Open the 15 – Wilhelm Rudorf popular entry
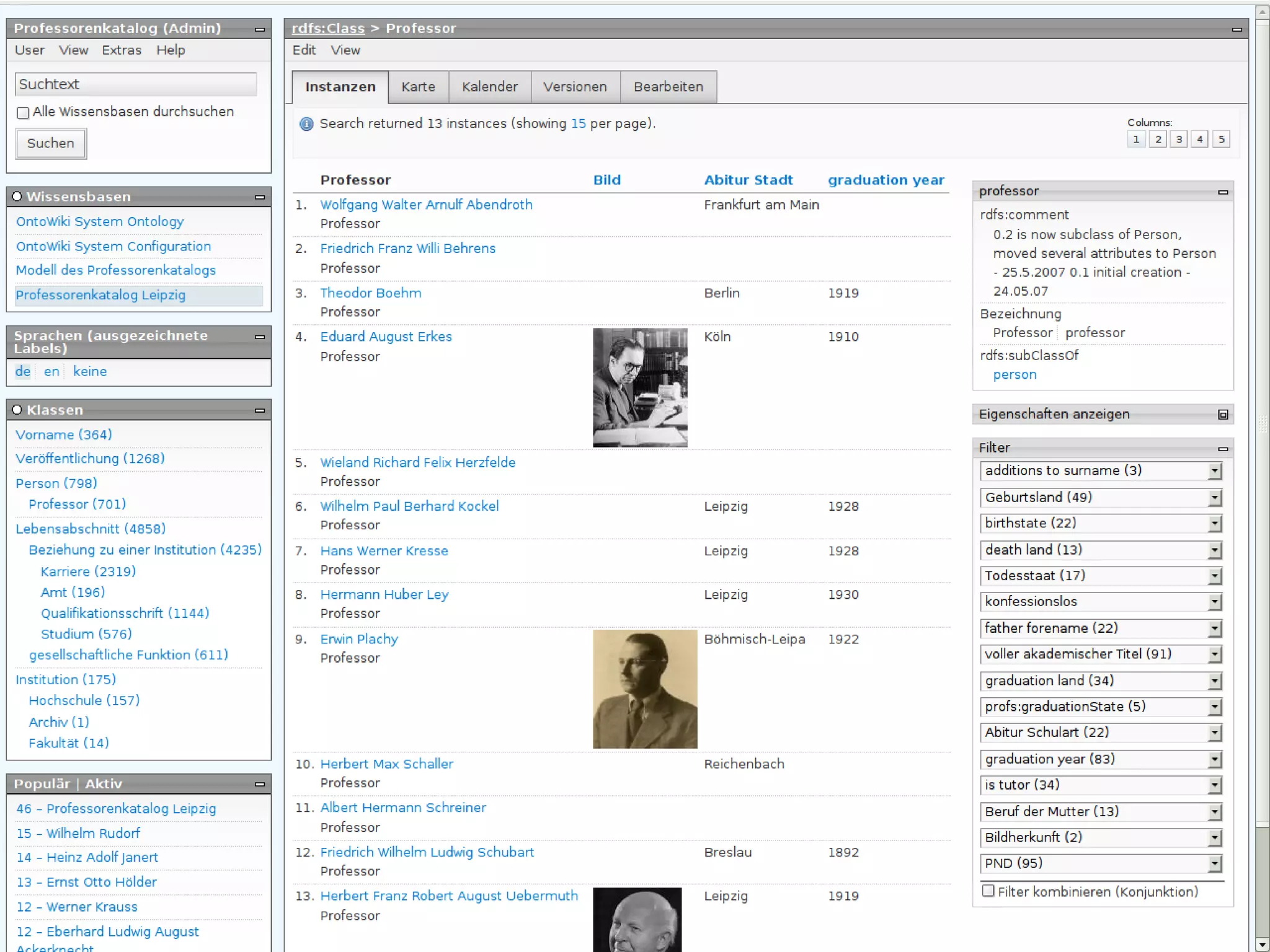The width and height of the screenshot is (1270, 952). tap(78, 834)
